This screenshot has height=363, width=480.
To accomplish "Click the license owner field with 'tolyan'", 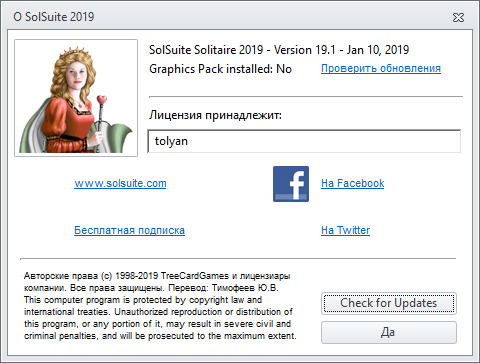I will point(304,141).
